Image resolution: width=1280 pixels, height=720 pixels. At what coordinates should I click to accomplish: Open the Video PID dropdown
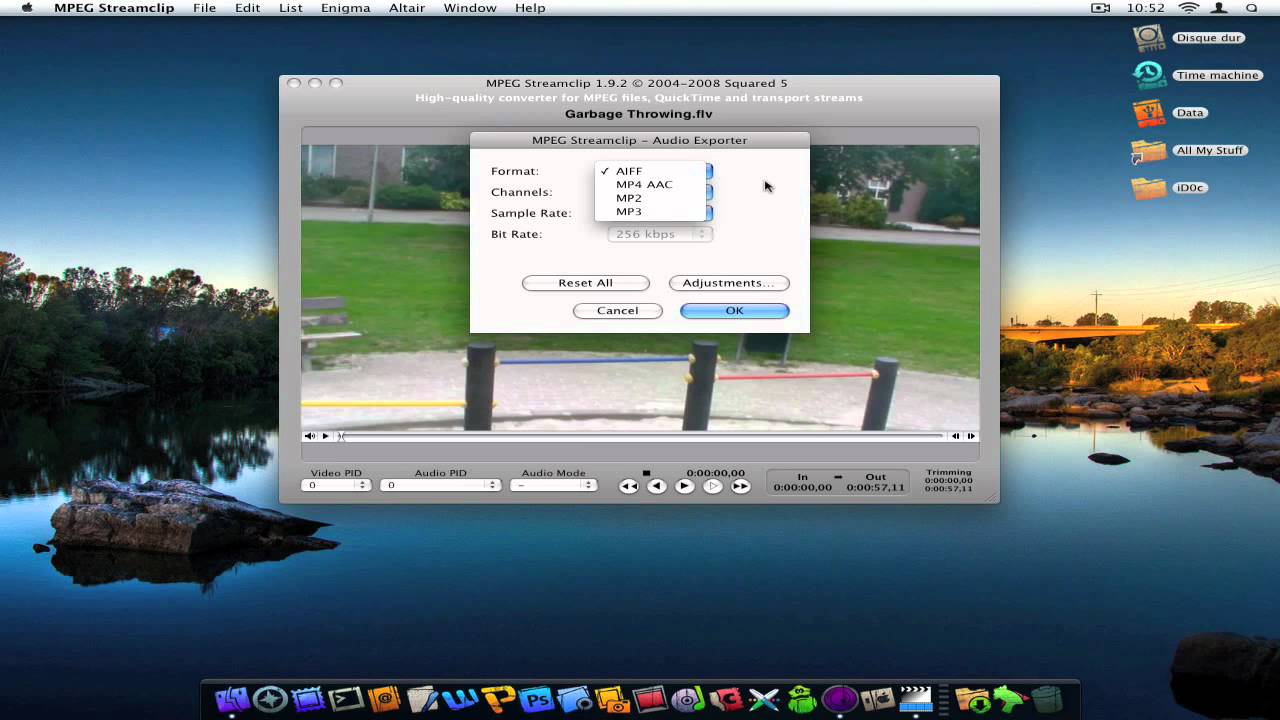[336, 485]
